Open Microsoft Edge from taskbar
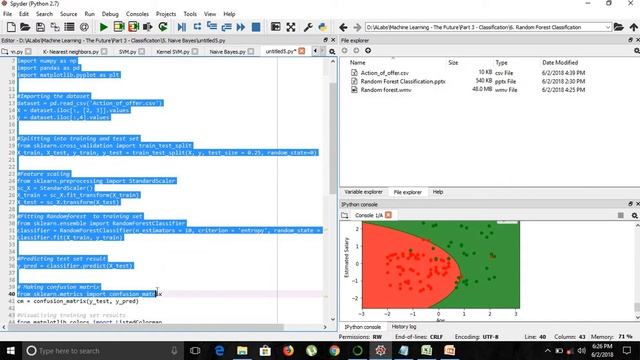The image size is (640, 360). pos(219,351)
